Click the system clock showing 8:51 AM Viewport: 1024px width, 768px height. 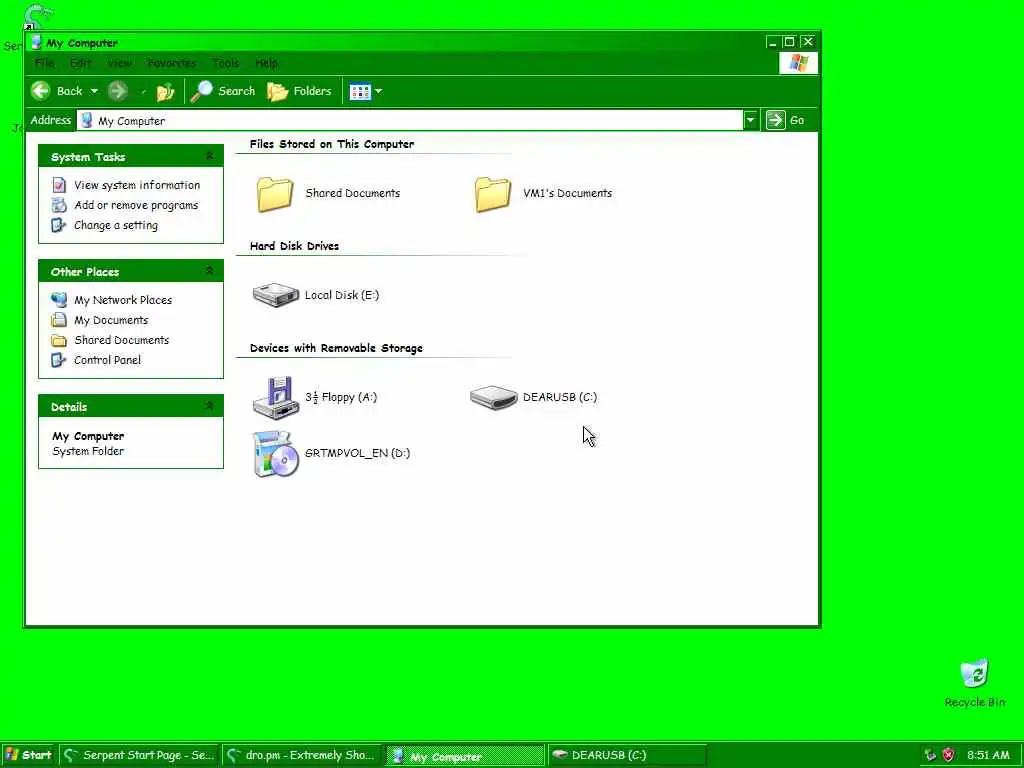[988, 755]
